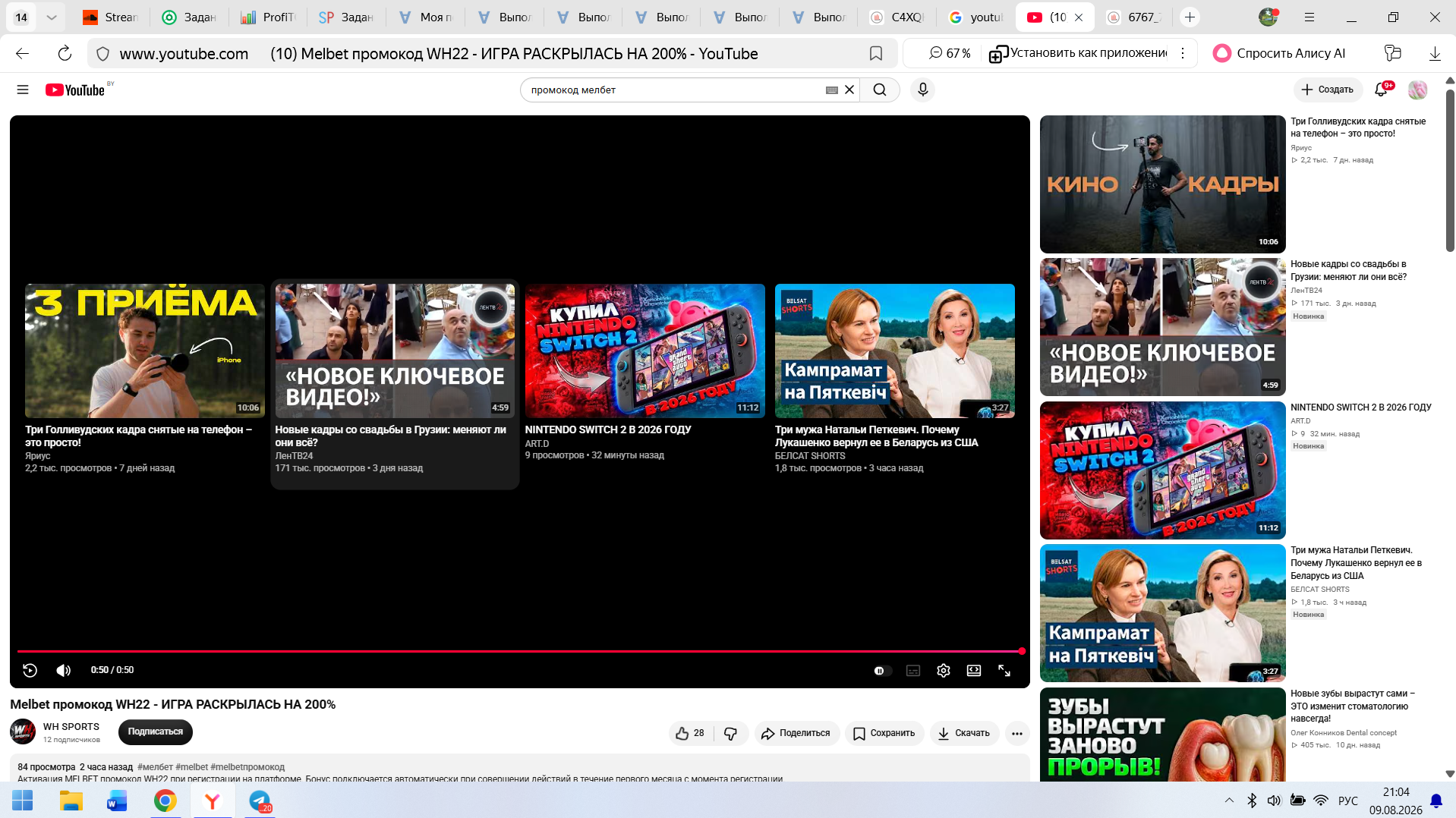Click in the YouTube search field
The width and height of the screenshot is (1456, 818).
coord(676,90)
